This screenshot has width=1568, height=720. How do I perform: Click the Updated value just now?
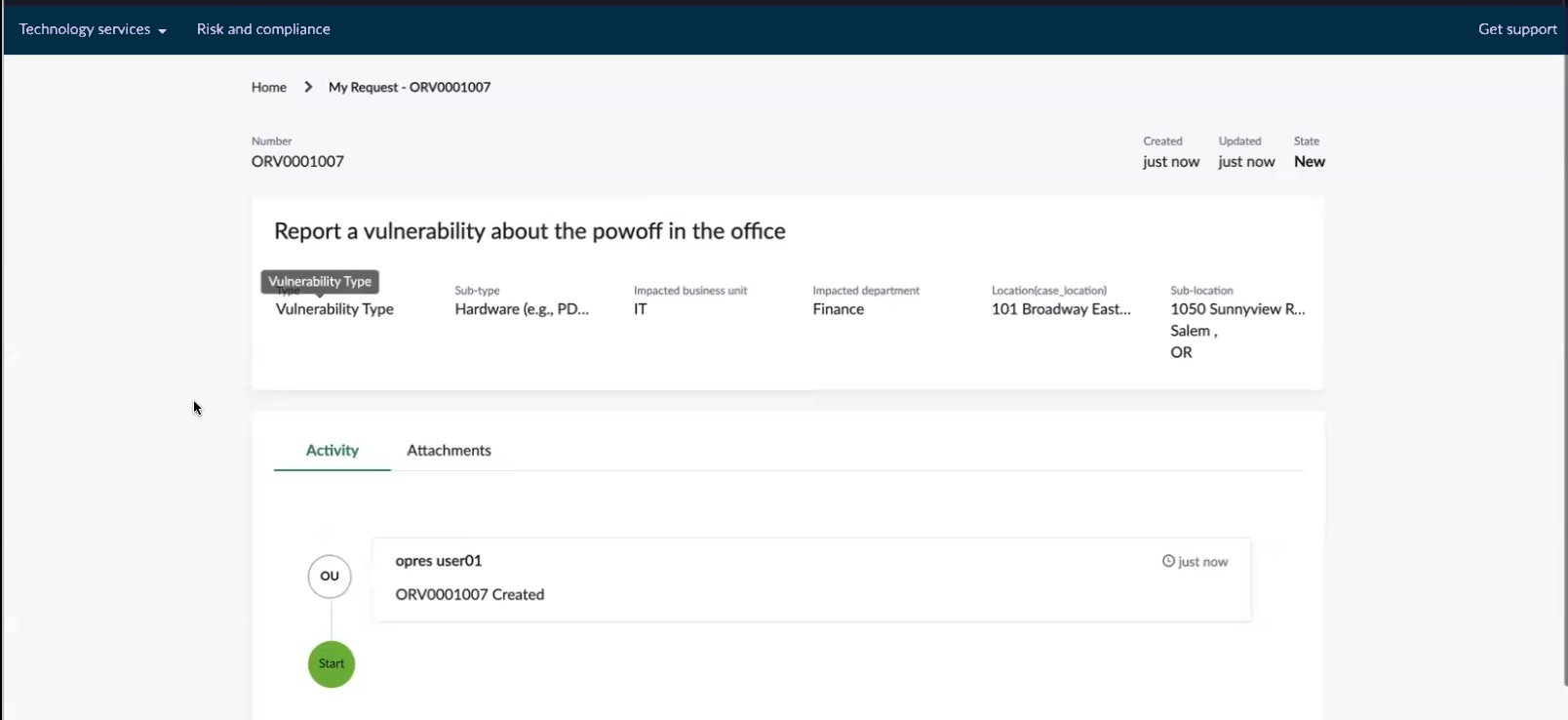(x=1246, y=161)
